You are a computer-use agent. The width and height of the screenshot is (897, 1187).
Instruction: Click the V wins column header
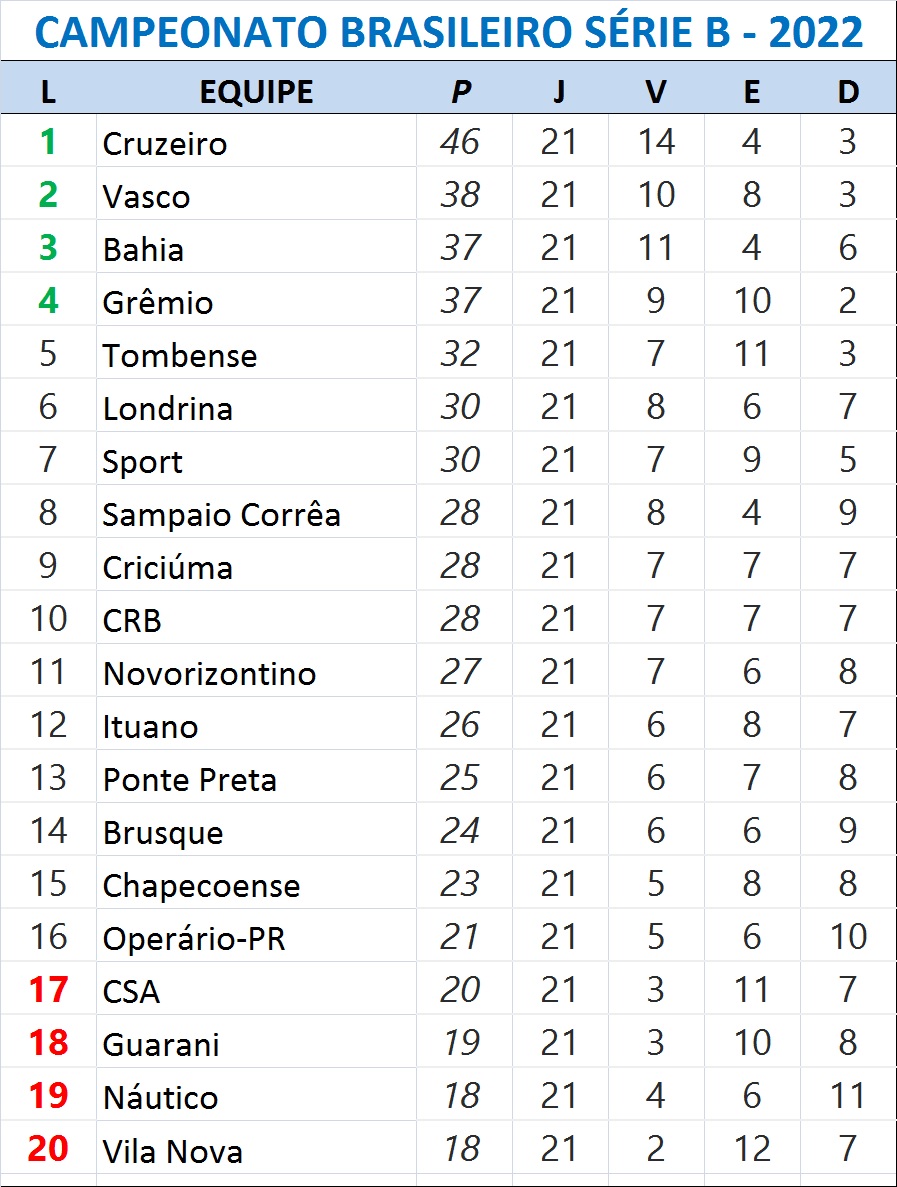[656, 92]
